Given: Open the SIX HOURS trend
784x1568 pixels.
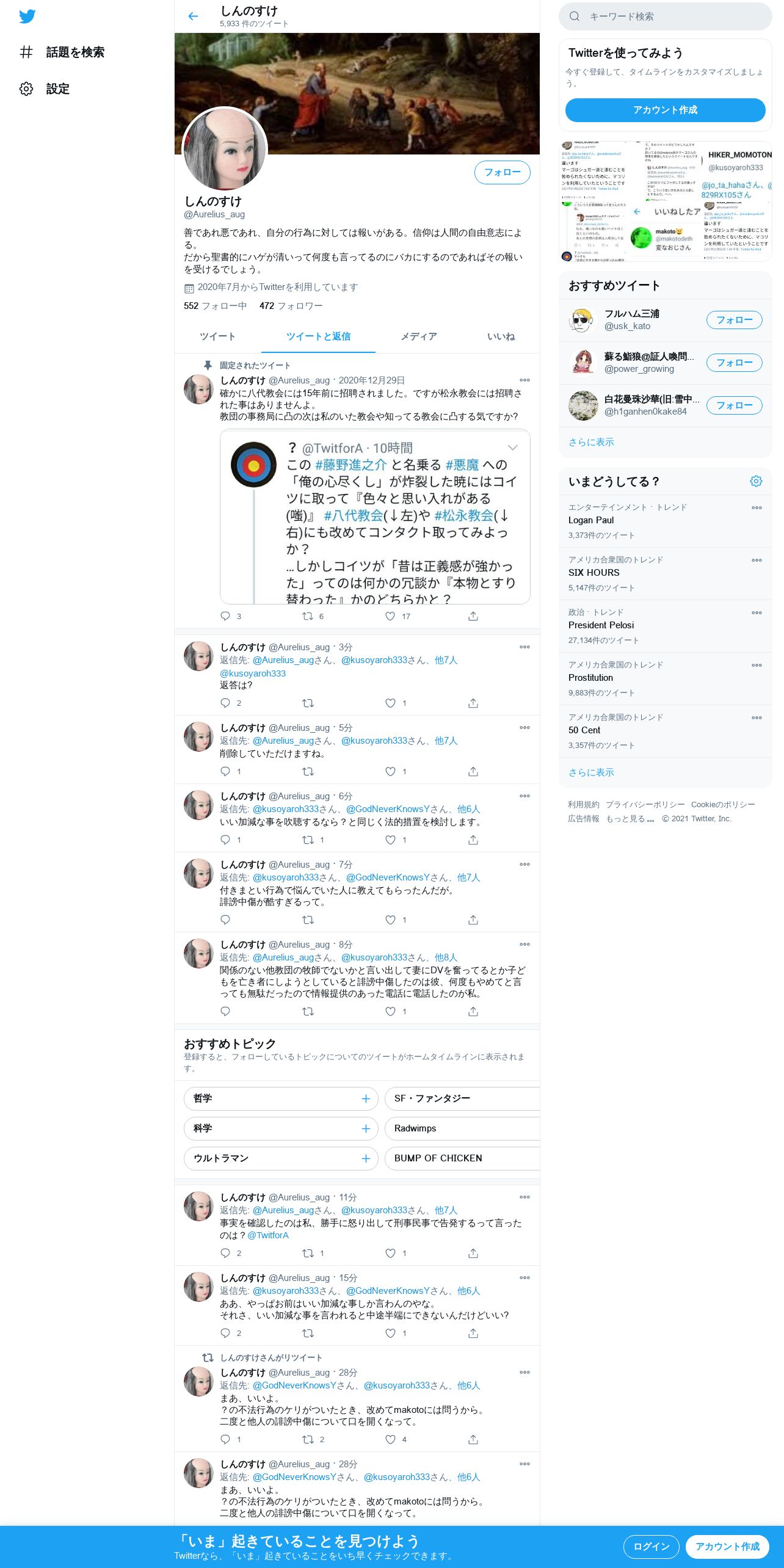Looking at the screenshot, I should (666, 573).
